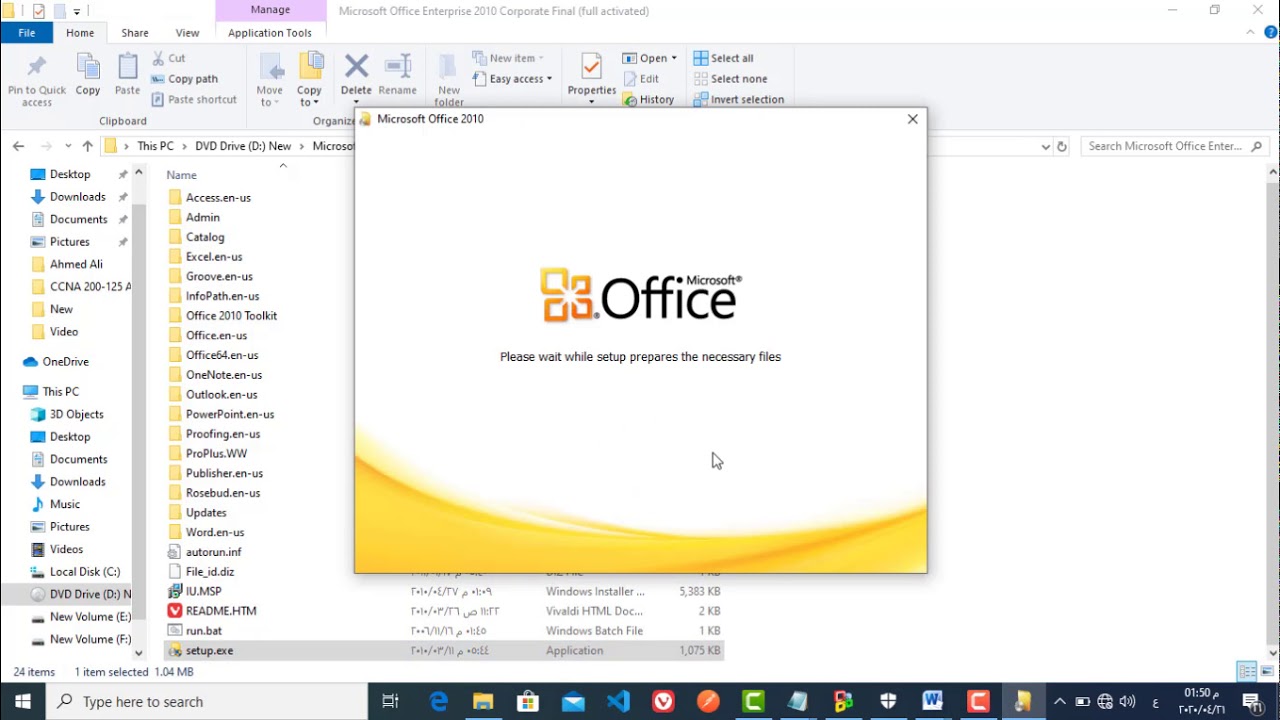Click the taskbar search box

[x=207, y=702]
